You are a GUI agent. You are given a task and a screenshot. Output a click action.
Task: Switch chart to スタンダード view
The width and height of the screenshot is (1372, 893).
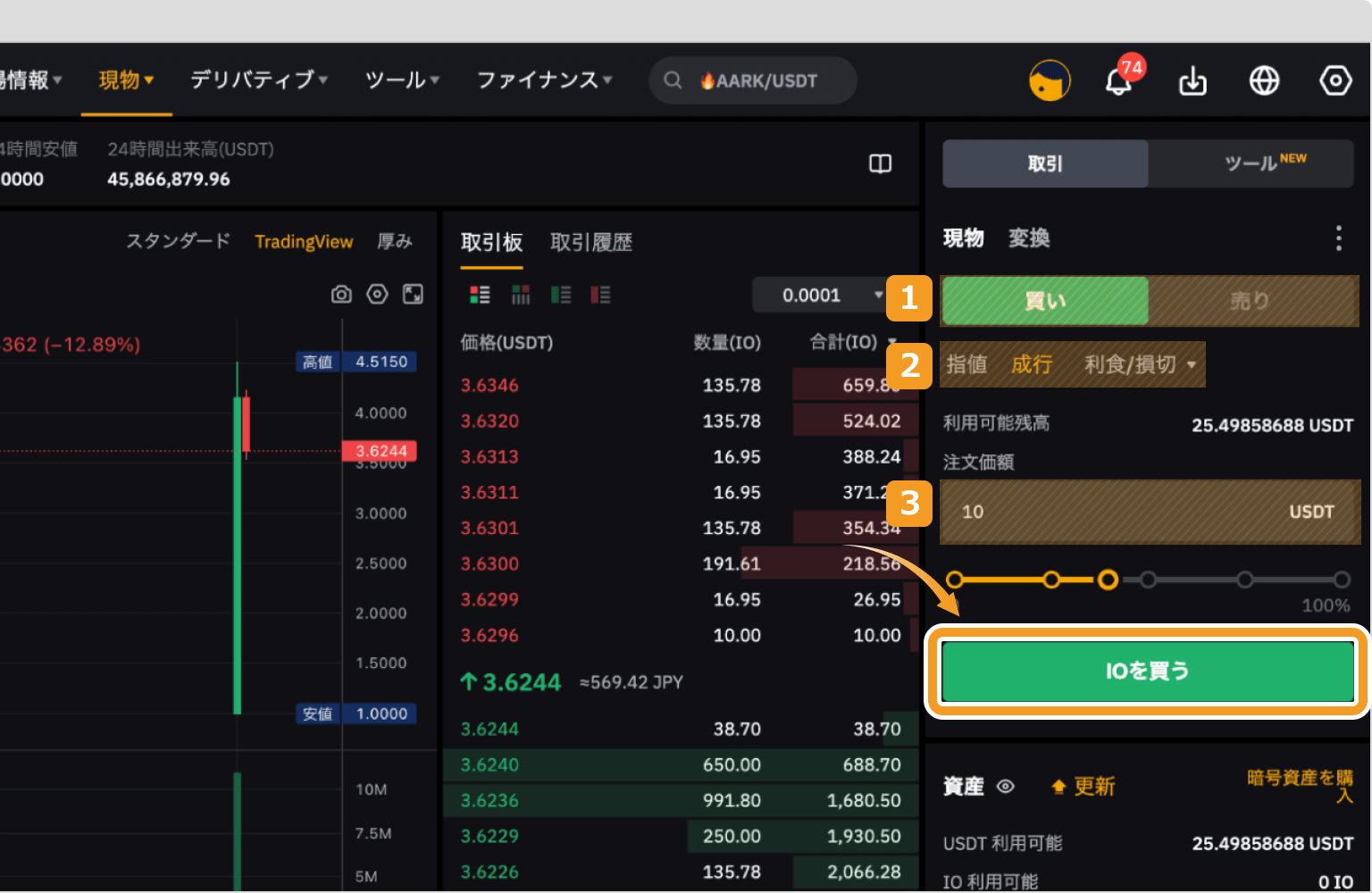point(178,241)
